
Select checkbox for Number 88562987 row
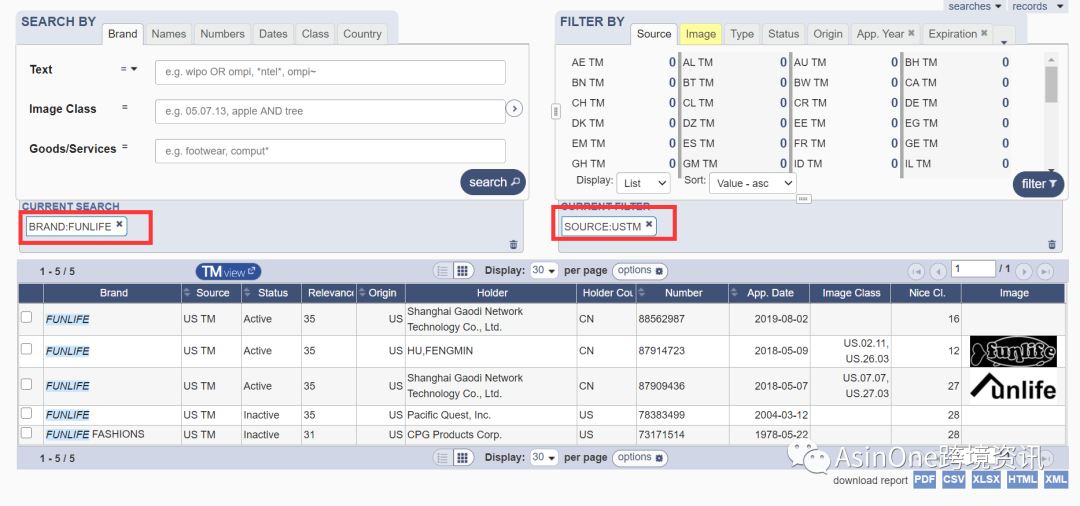pos(26,317)
